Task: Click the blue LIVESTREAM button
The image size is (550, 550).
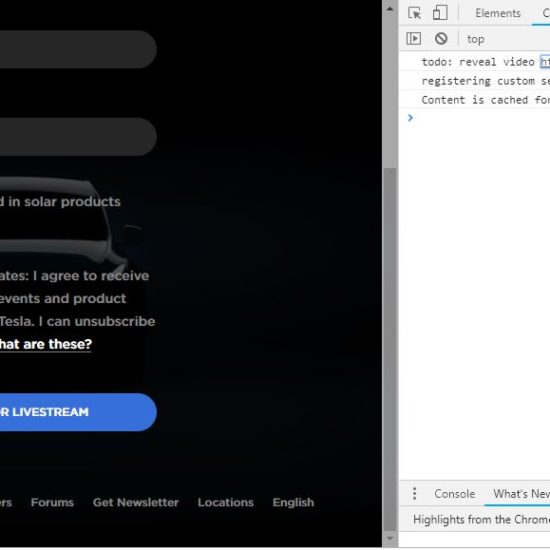Action: [x=78, y=412]
